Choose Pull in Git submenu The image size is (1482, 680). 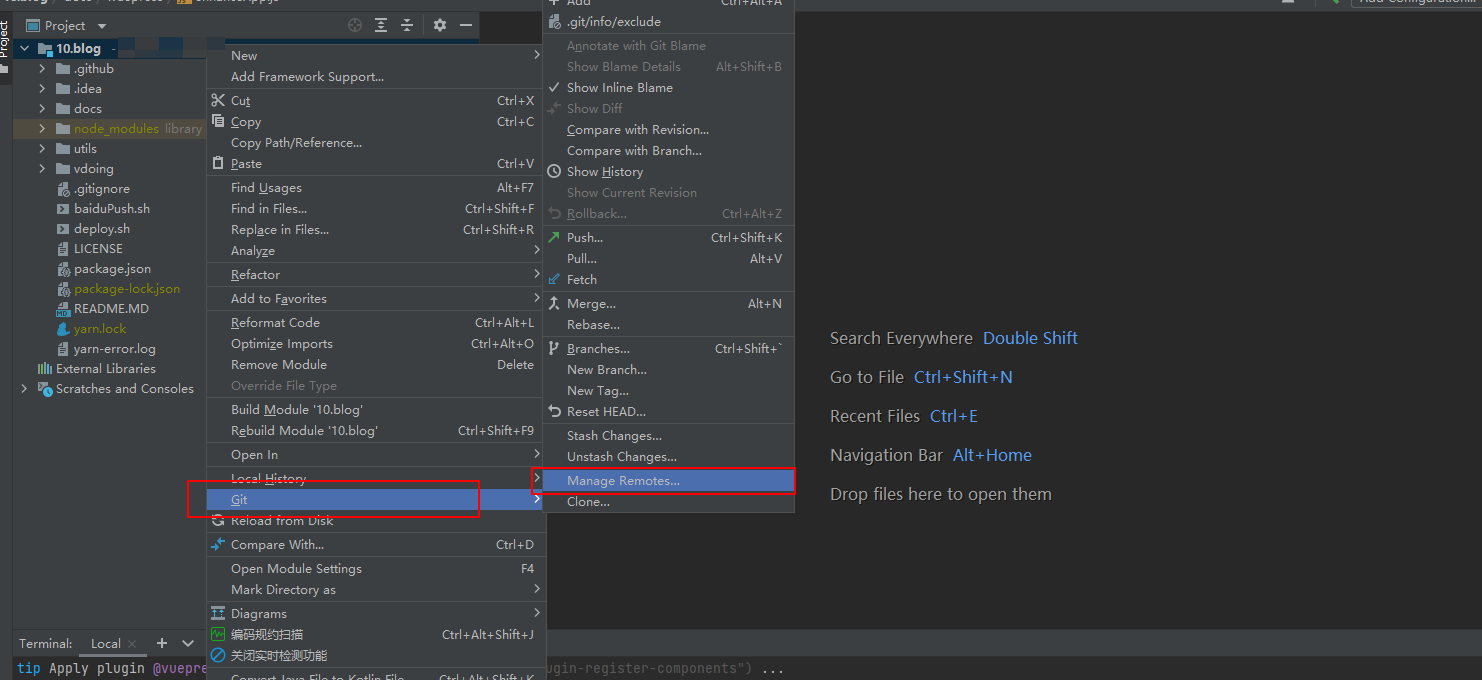668,258
